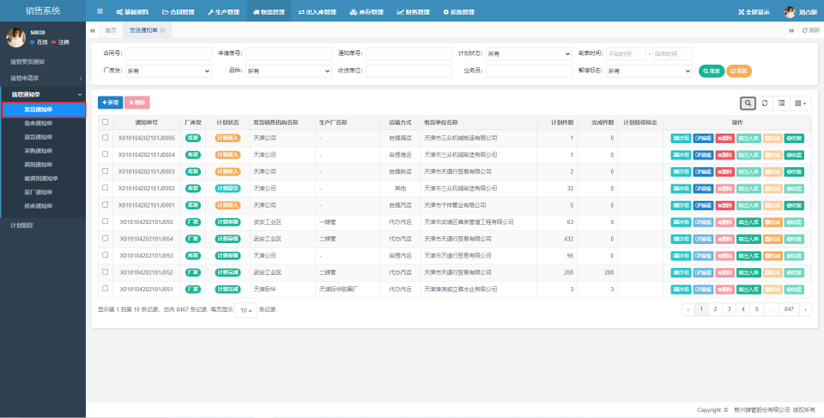The width and height of the screenshot is (824, 418).
Task: Open the 出入库管理 top menu
Action: coord(317,12)
